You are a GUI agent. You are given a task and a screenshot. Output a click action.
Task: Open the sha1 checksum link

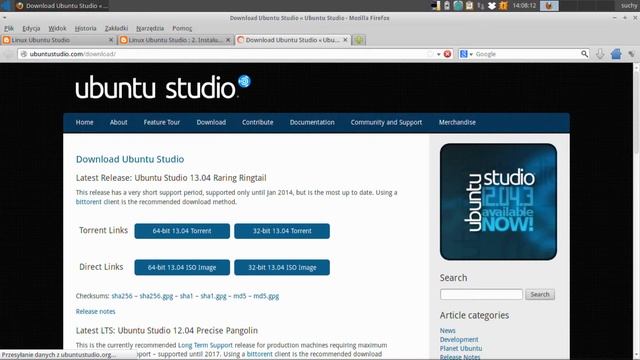pos(187,296)
